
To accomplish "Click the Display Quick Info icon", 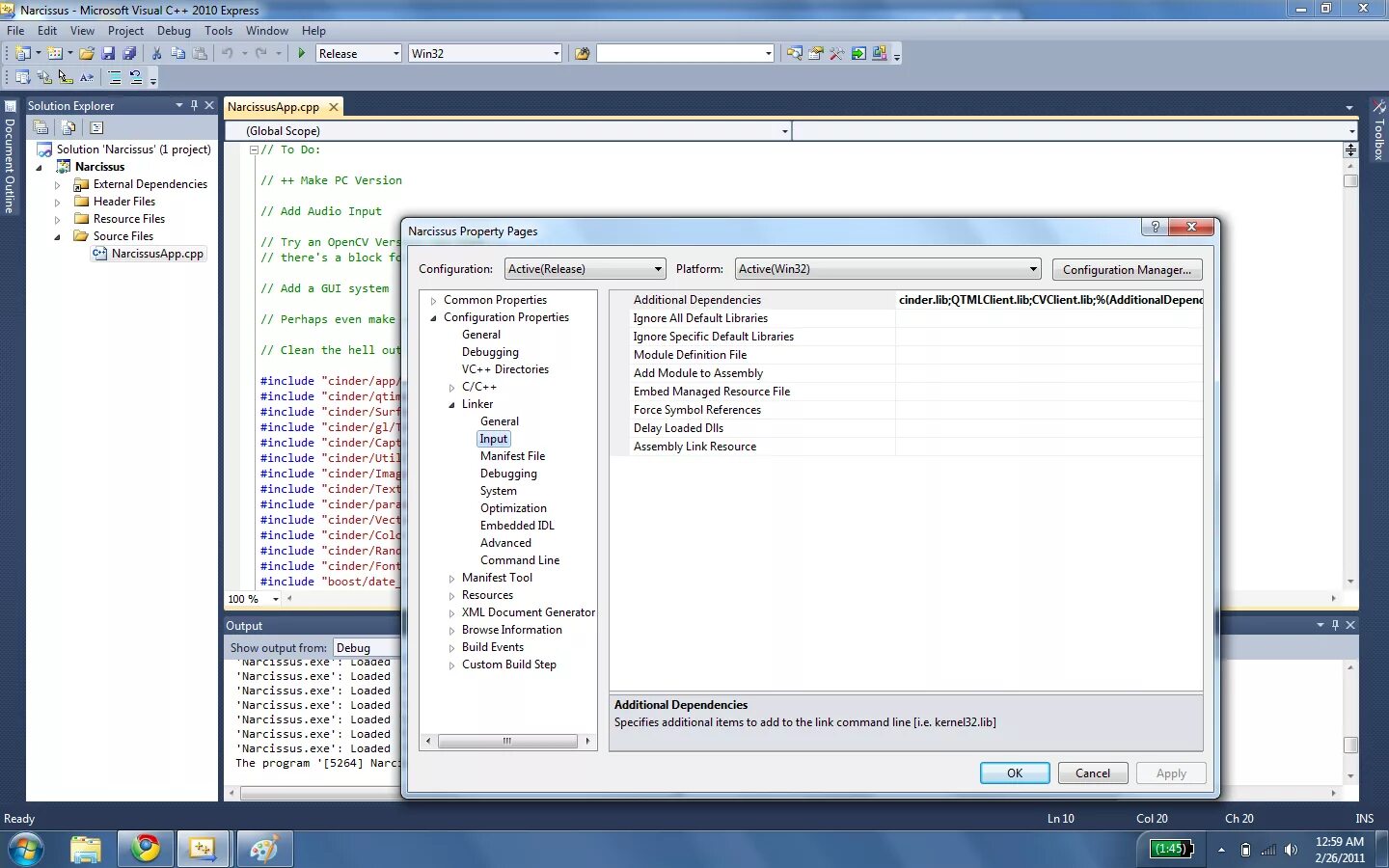I will point(66,77).
